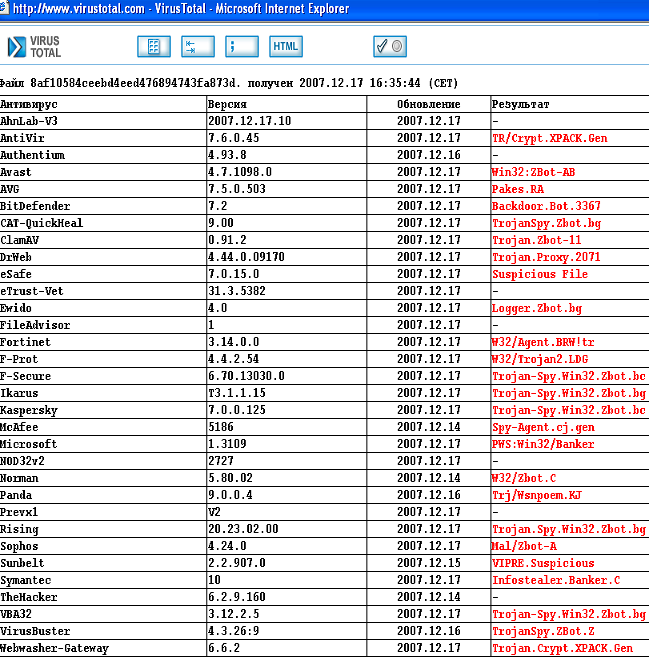Click Trojan.Crypt.XPACK.Gen for Webwasher-Gateway
649x668 pixels.
pos(562,648)
